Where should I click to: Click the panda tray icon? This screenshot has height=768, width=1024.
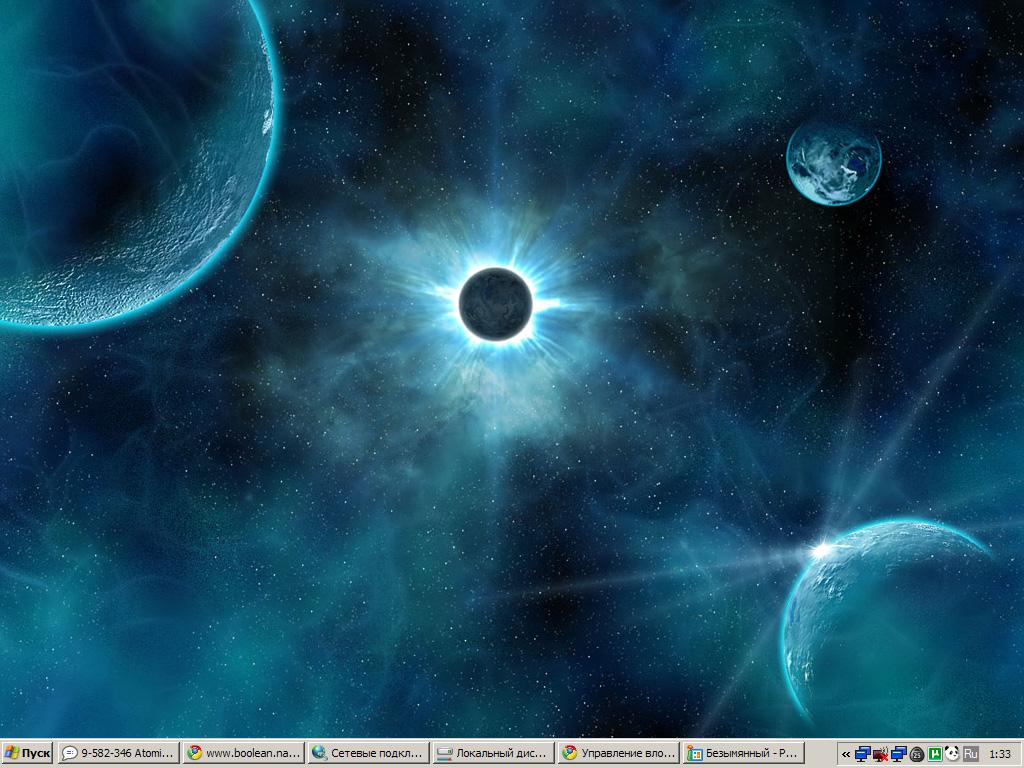(952, 754)
